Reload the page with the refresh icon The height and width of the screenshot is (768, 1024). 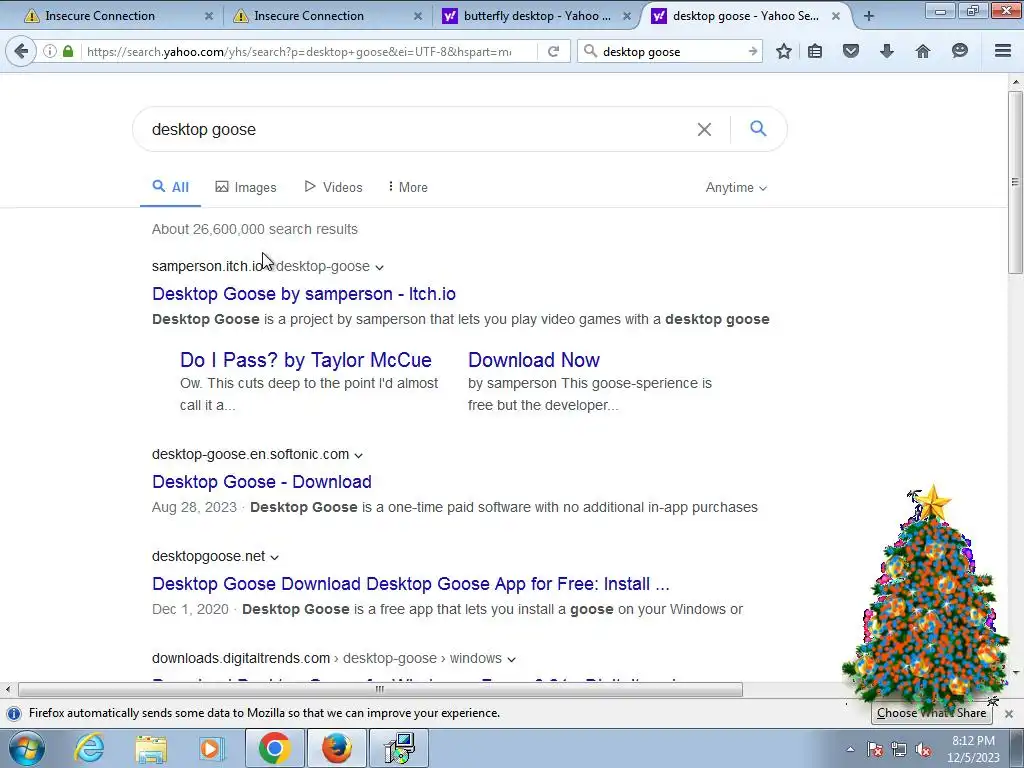tap(554, 51)
